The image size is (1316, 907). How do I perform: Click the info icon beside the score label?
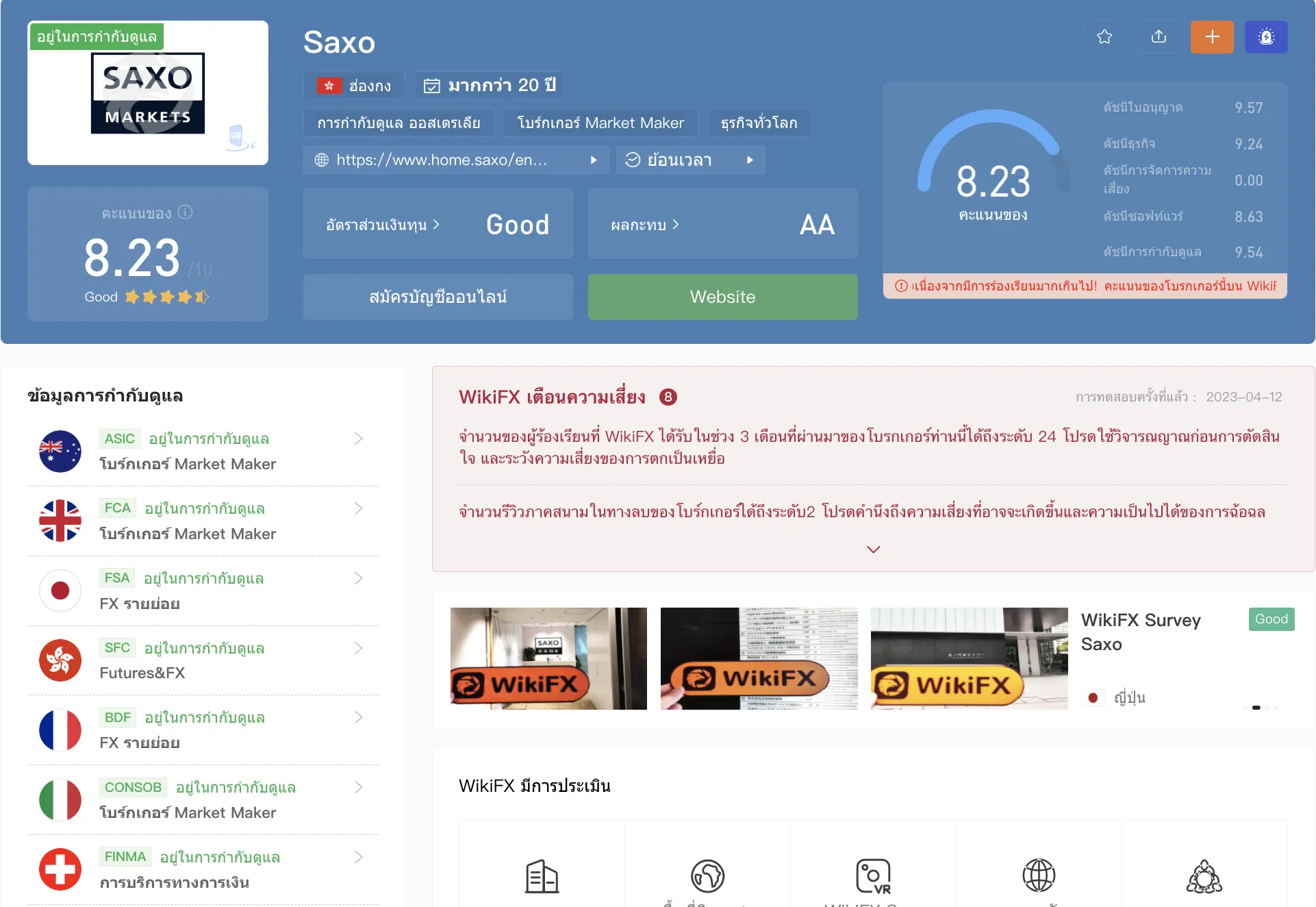pos(185,212)
